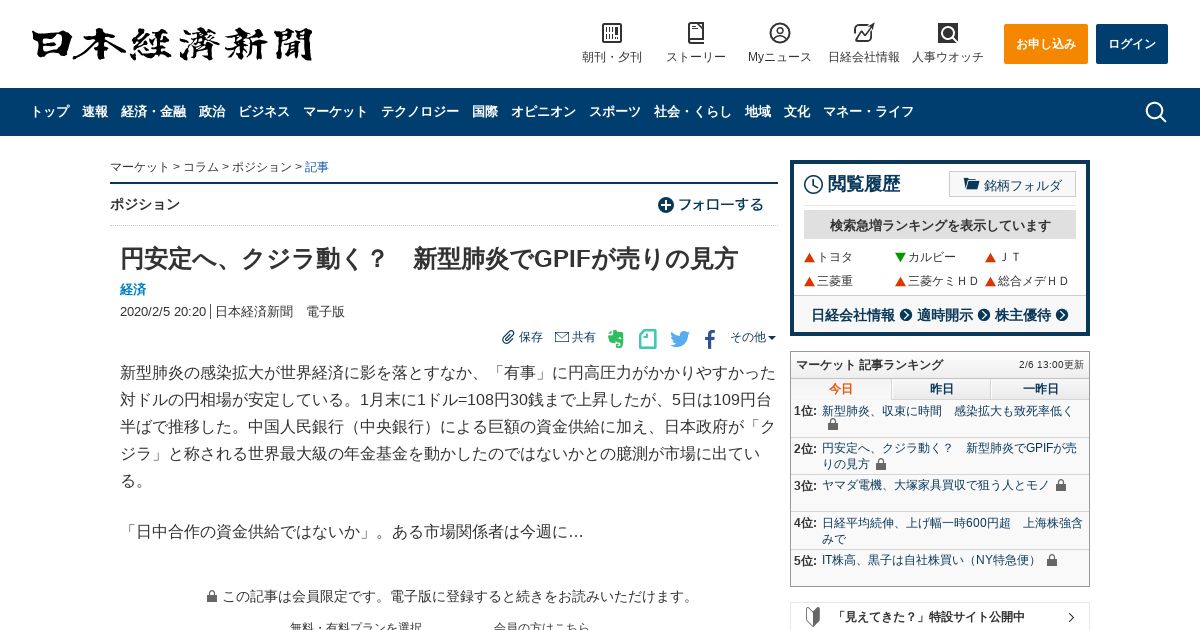Open the ビジネス navigation item
The width and height of the screenshot is (1200, 630).
tap(264, 112)
